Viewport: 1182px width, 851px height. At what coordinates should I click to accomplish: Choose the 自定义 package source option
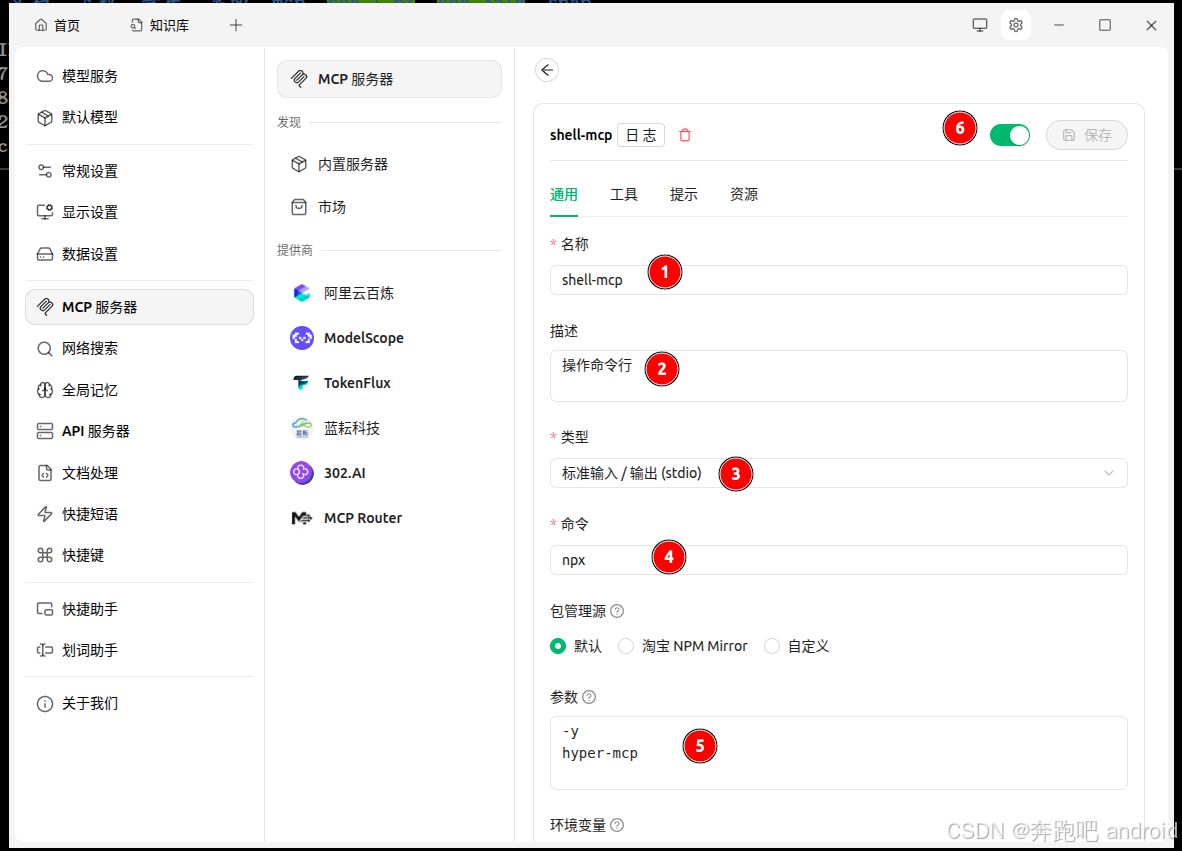point(772,646)
